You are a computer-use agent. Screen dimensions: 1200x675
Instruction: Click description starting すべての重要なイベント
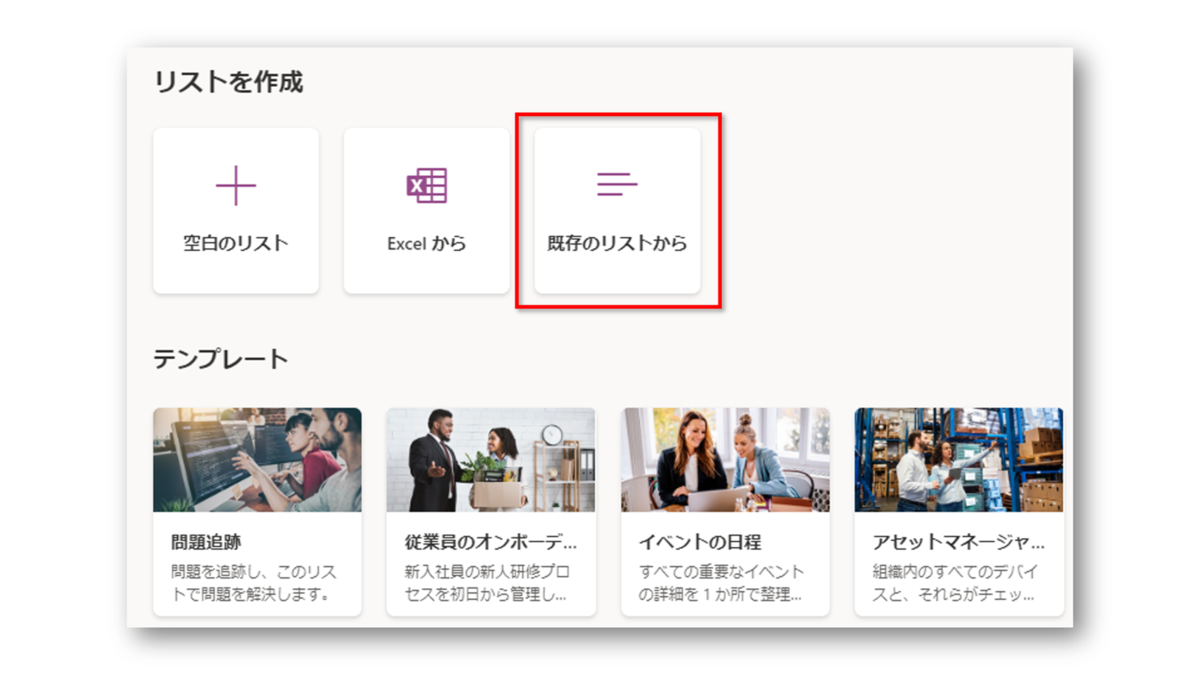[x=722, y=583]
